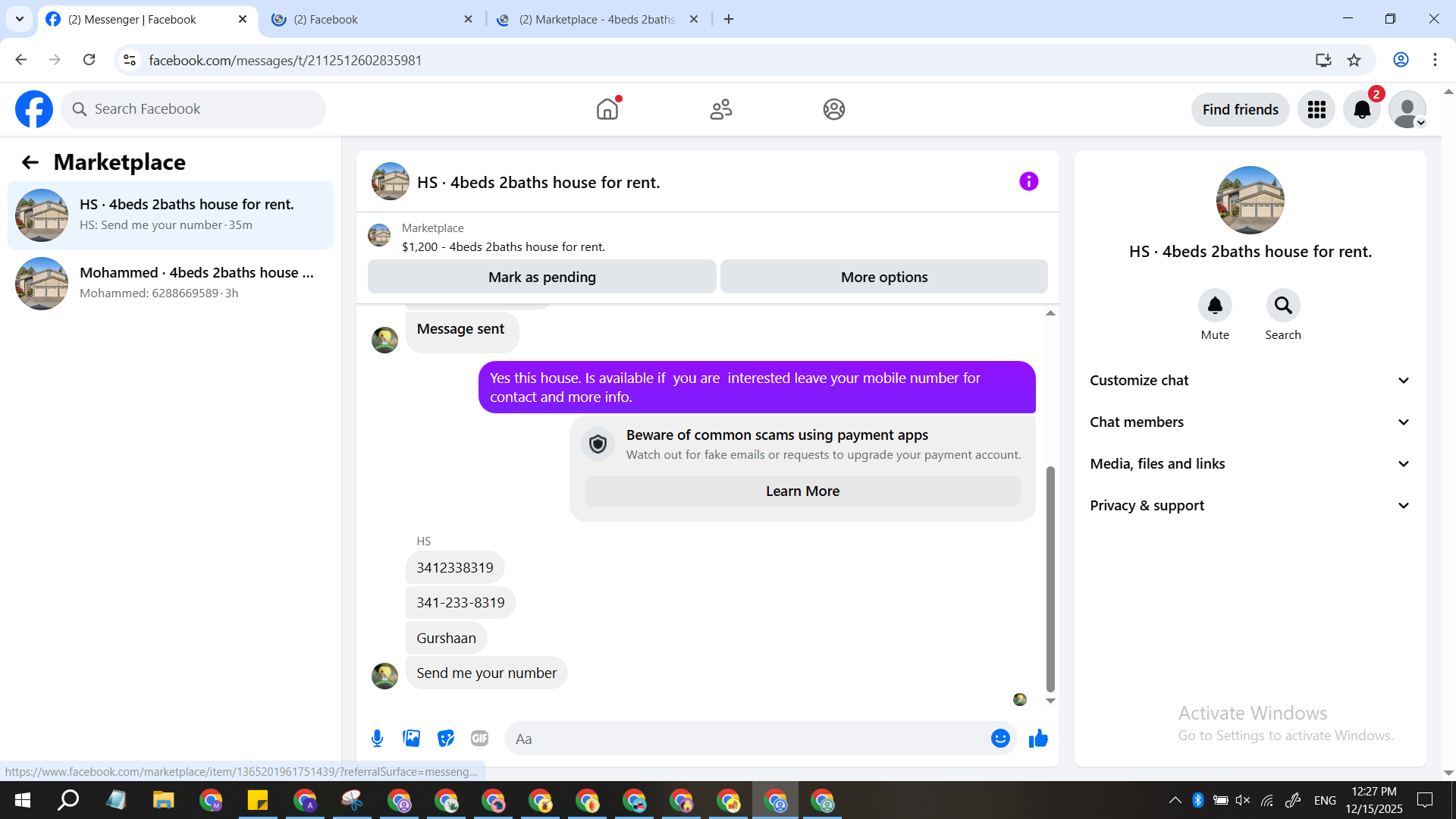The height and width of the screenshot is (819, 1456).
Task: Open the notifications bell
Action: [x=1362, y=109]
